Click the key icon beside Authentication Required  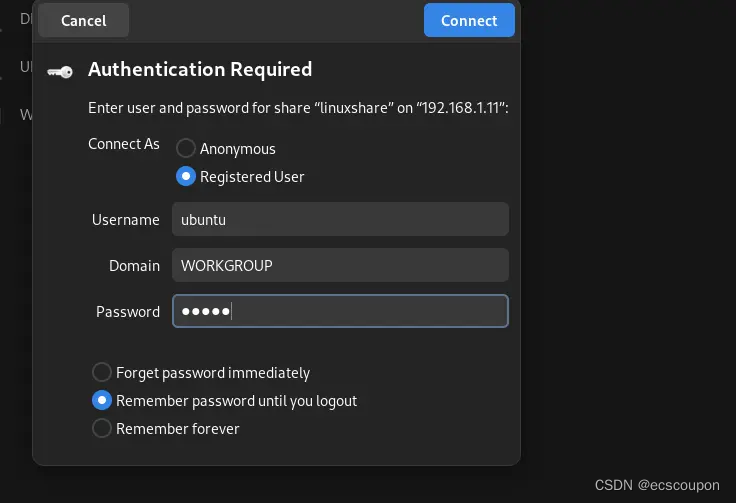point(60,71)
